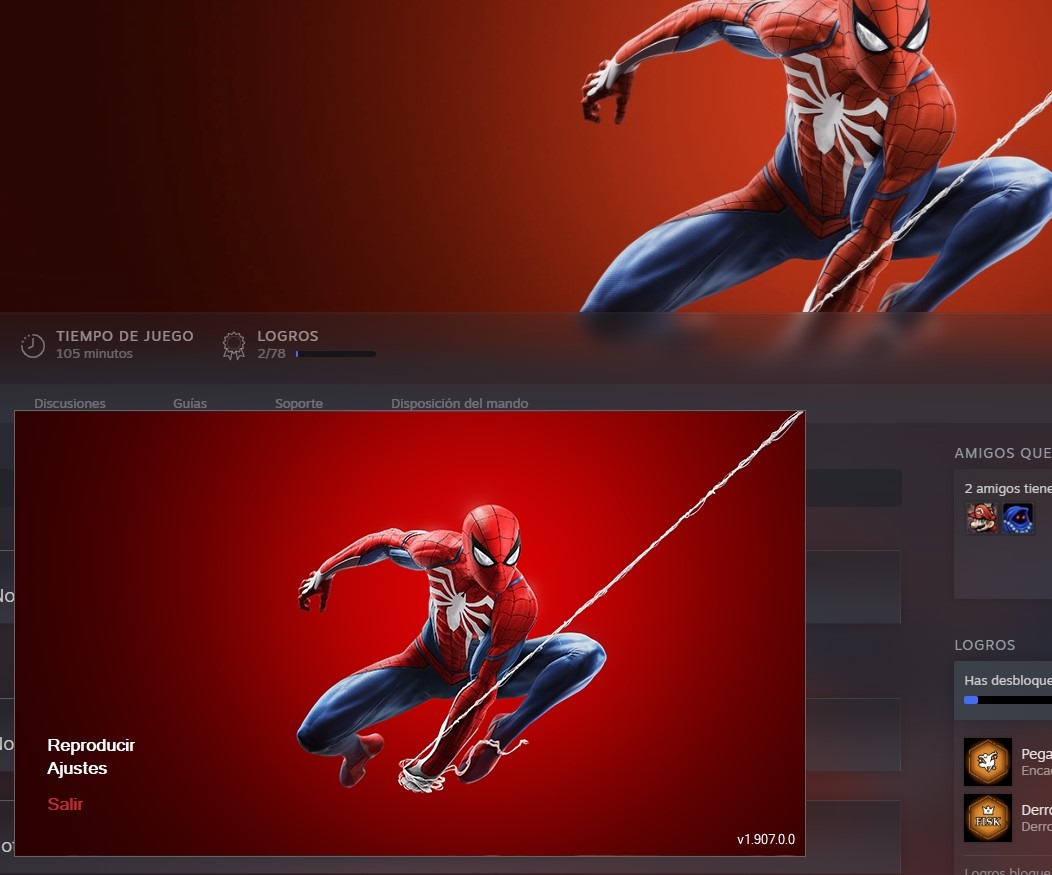The height and width of the screenshot is (875, 1052).
Task: Click Reproducir in the game launcher
Action: tap(91, 745)
